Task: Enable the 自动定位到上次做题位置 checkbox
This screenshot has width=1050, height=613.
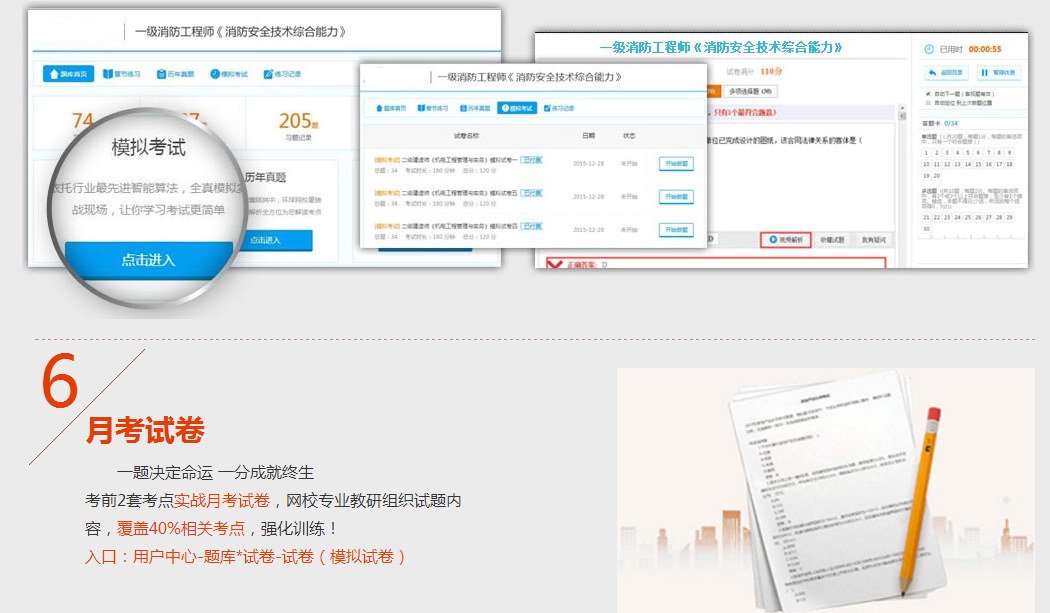Action: 929,102
